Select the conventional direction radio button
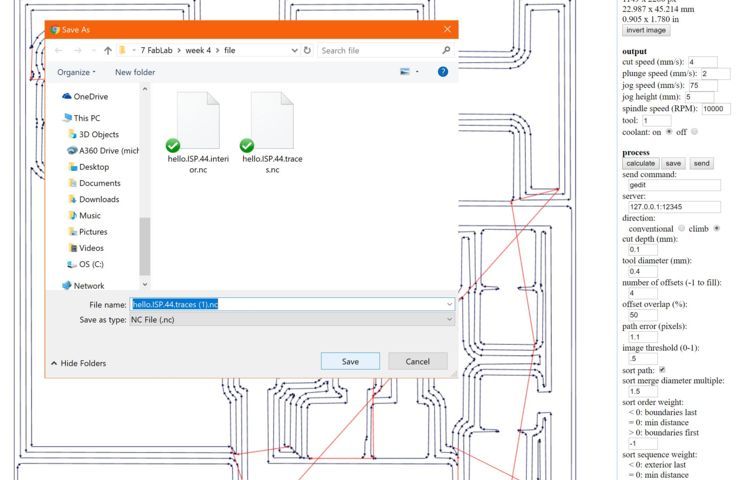The image size is (751, 480). click(x=682, y=229)
